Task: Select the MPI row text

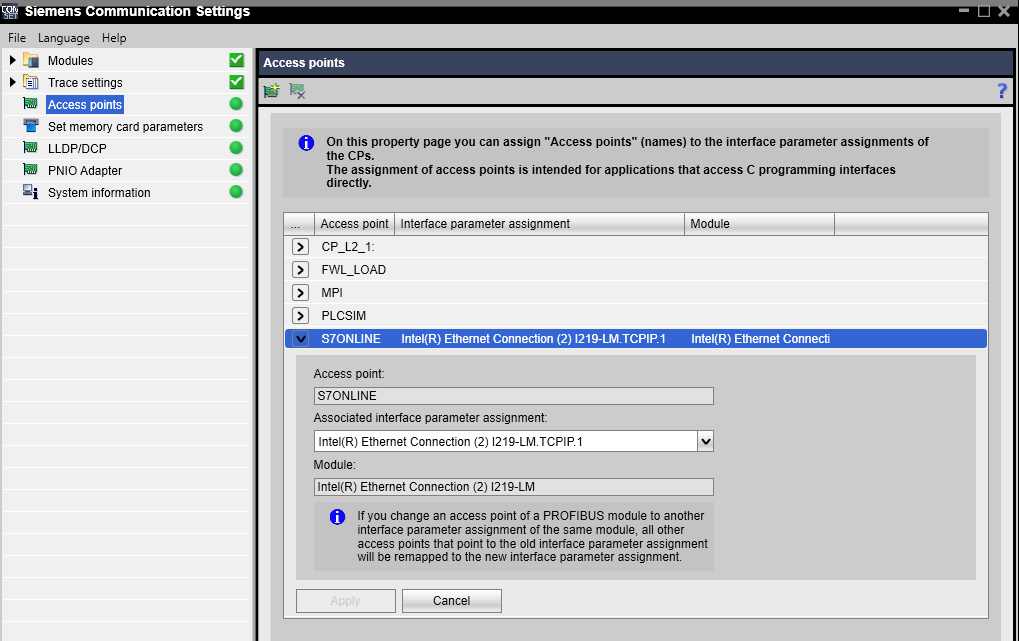Action: coord(332,293)
